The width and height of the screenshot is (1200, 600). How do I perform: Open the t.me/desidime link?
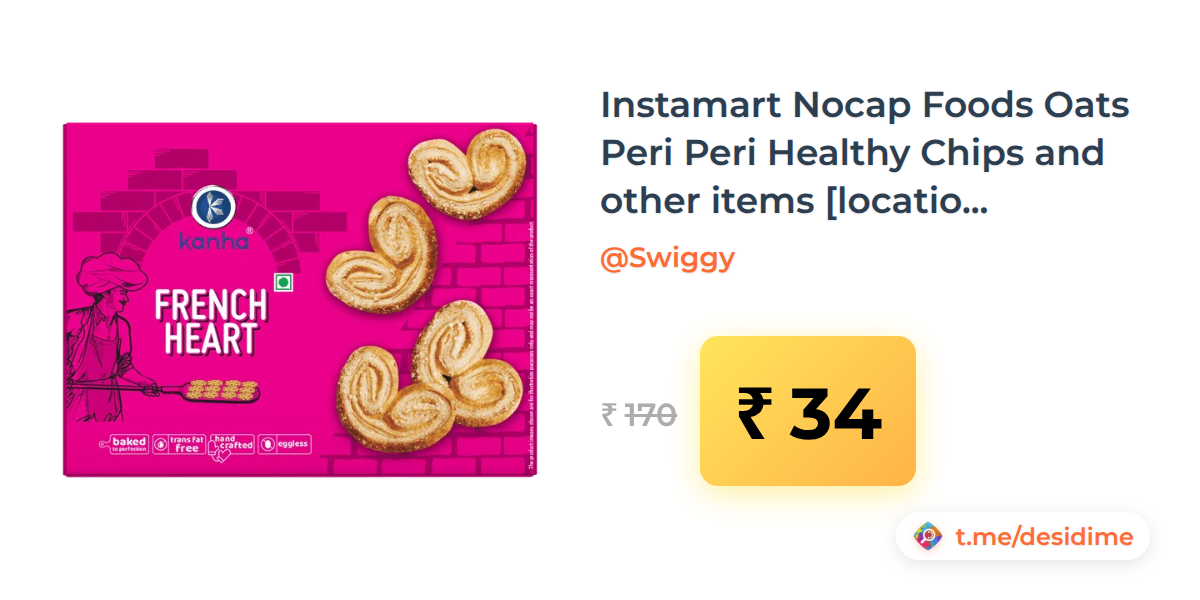point(1044,537)
